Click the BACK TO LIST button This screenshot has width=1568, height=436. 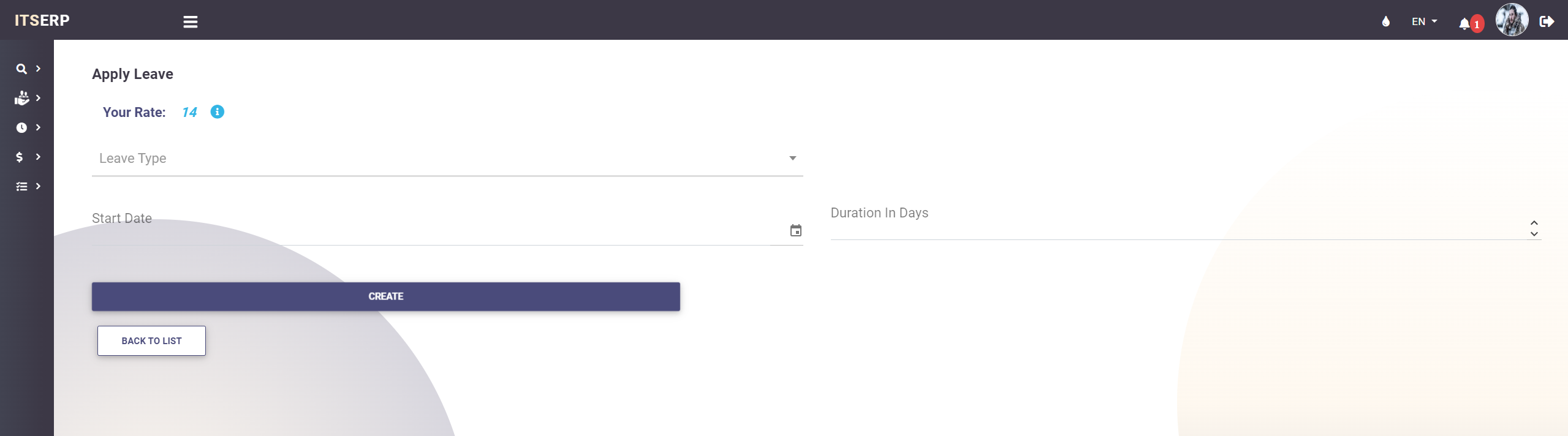tap(151, 340)
